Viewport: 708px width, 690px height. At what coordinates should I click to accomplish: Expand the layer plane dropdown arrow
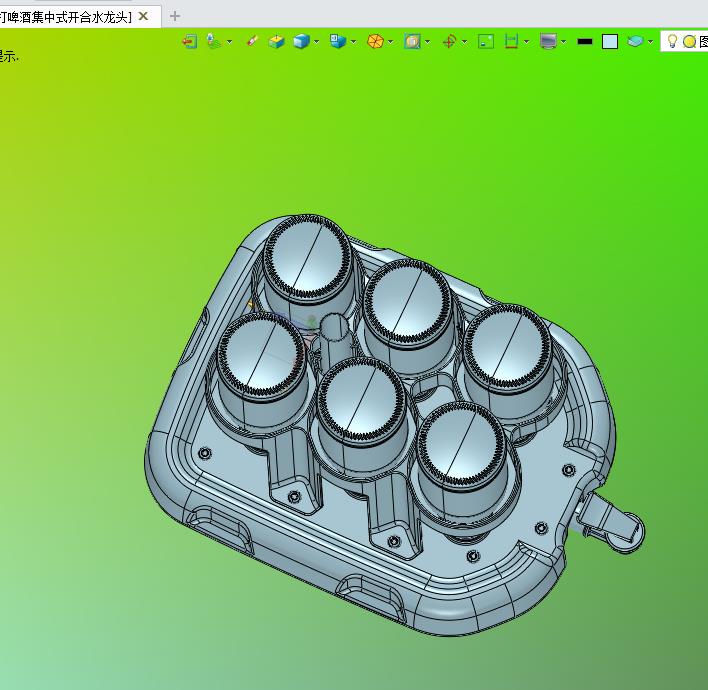(x=650, y=42)
